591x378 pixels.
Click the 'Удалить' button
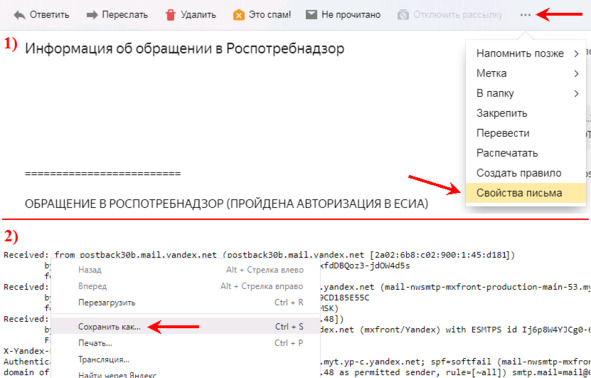(191, 15)
